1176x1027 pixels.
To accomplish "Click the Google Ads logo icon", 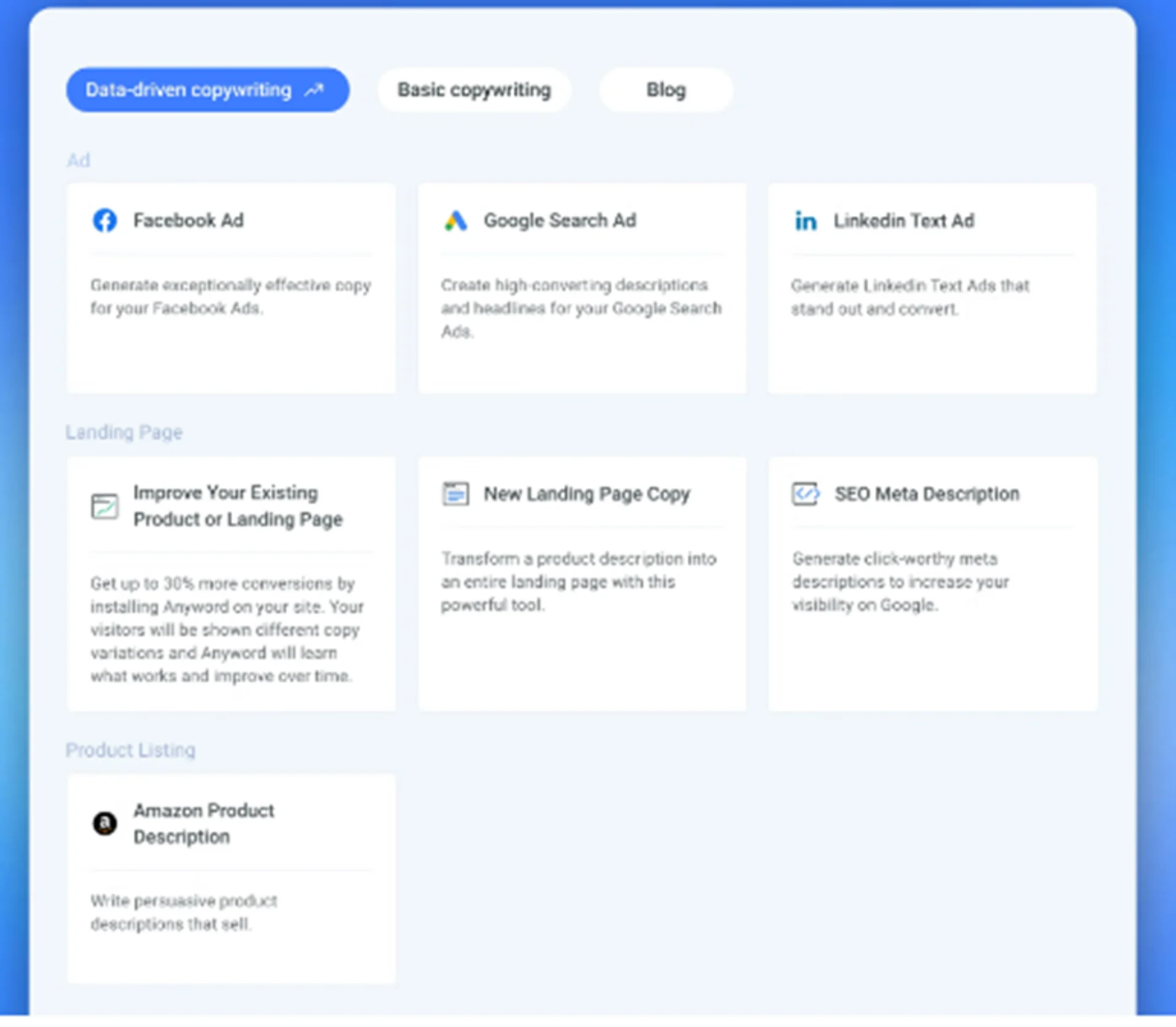I will 456,221.
